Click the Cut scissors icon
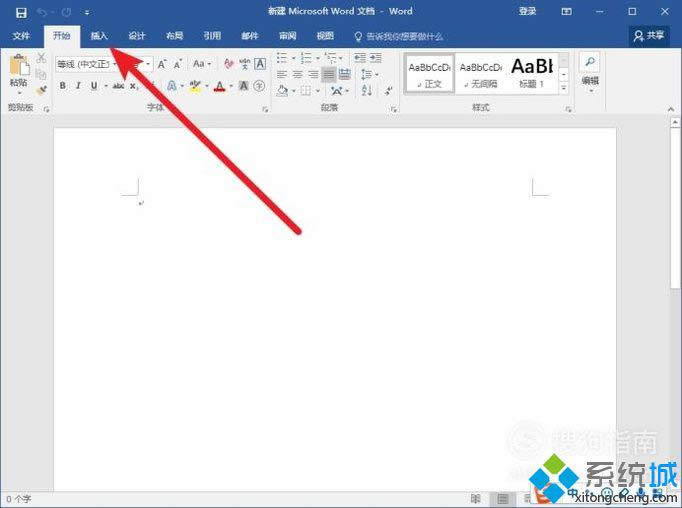682x508 pixels. click(x=41, y=58)
